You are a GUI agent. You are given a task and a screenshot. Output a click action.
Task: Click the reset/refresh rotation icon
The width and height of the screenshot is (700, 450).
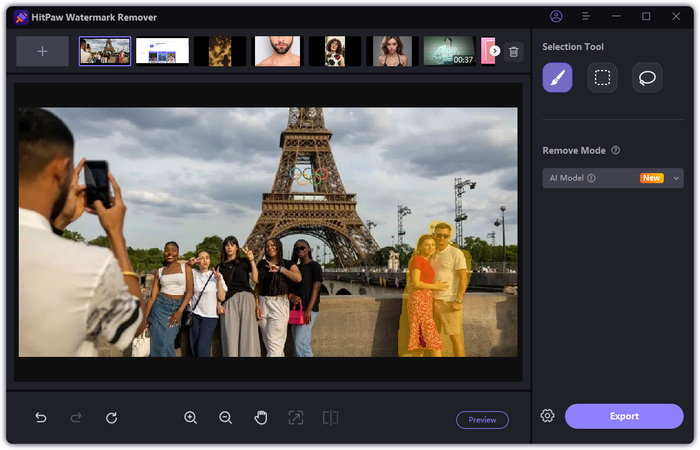coord(111,418)
